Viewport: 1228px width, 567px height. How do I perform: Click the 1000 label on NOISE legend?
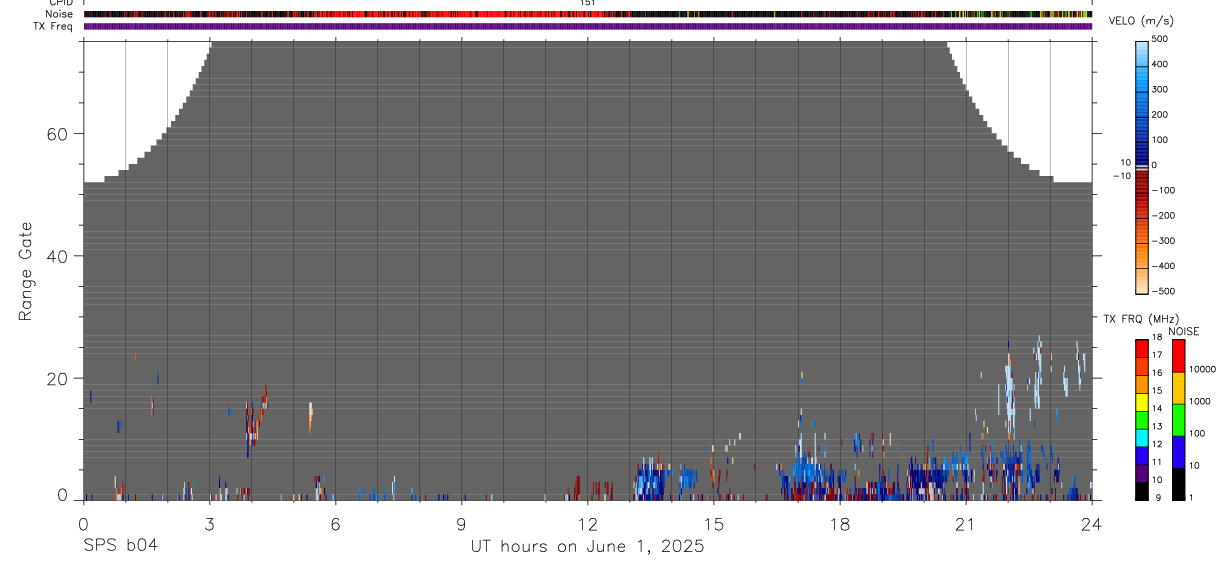[1199, 401]
